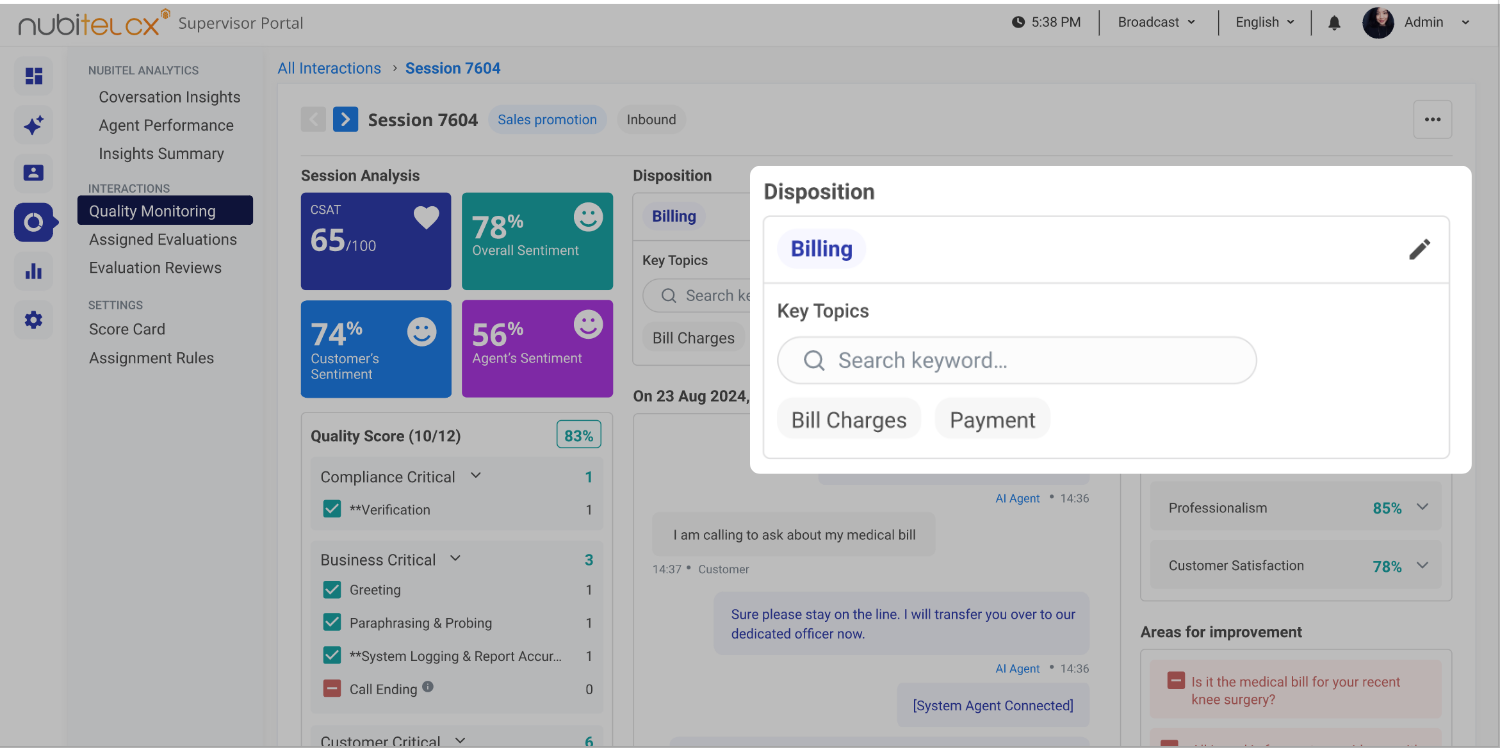Click the Inbound tag
Screen dimensions: 1500x749
click(651, 120)
